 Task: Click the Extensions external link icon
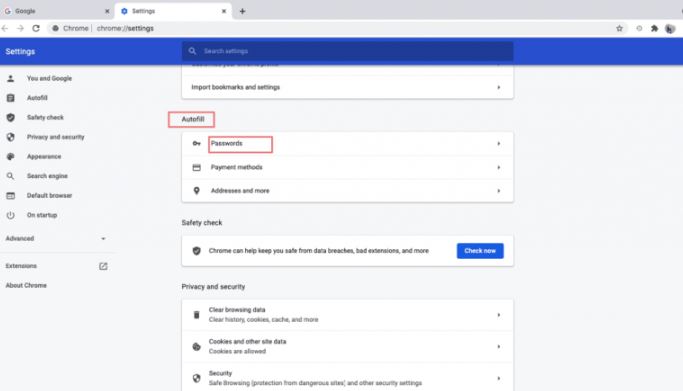(x=103, y=266)
